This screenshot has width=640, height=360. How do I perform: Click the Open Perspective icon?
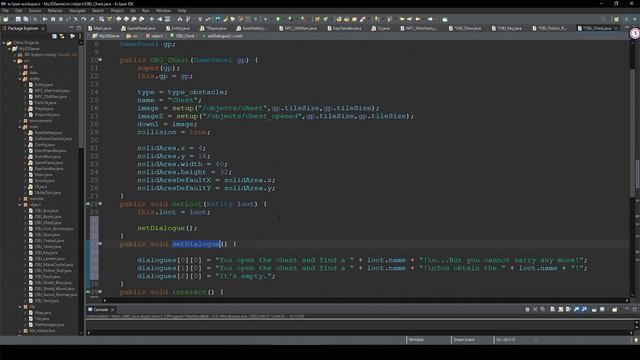point(616,19)
